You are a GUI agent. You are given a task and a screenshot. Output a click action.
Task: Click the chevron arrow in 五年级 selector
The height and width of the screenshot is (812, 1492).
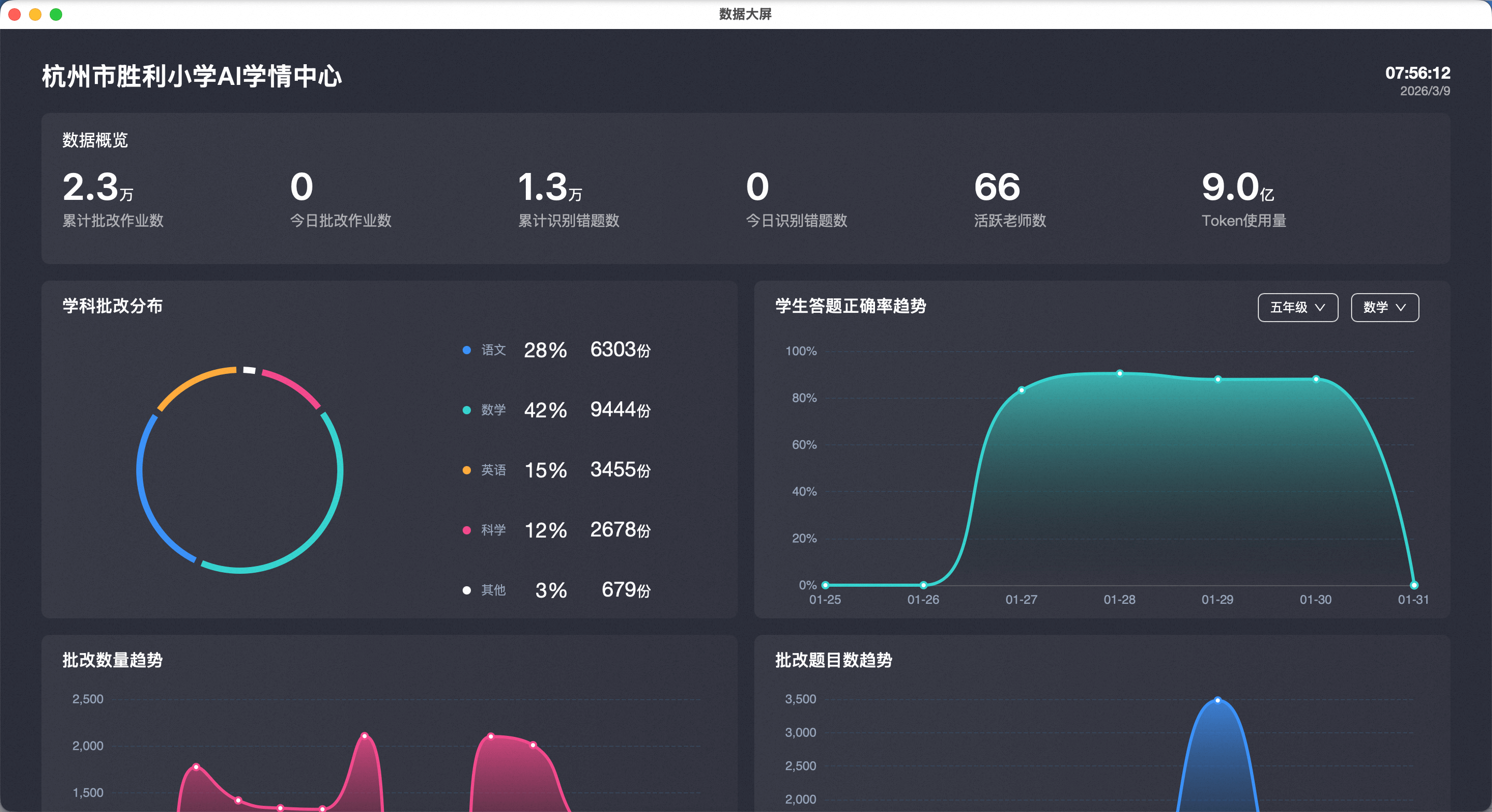click(x=1319, y=308)
